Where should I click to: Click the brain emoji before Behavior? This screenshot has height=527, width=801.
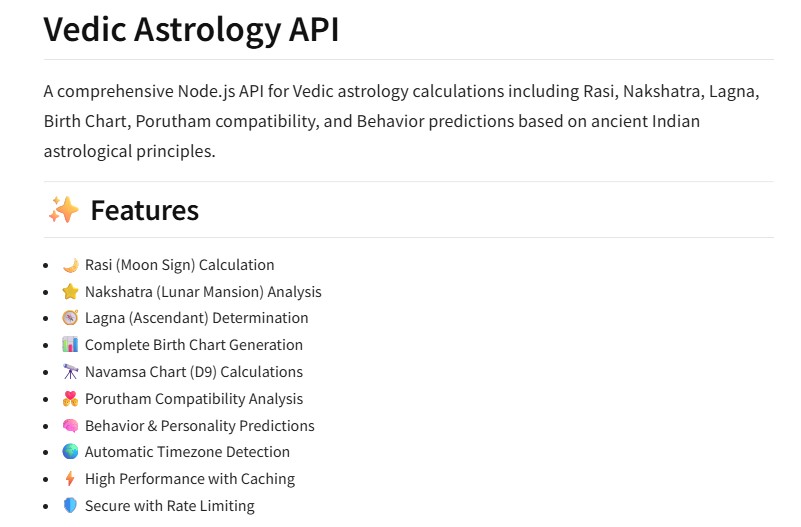70,426
